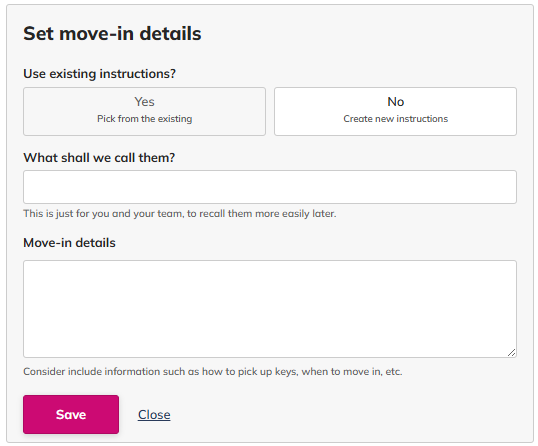538x446 pixels.
Task: Select No to create new instructions
Action: coord(395,112)
